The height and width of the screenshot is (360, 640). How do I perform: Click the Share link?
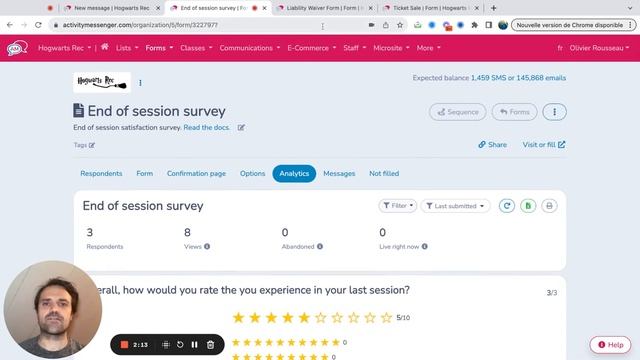tap(493, 144)
